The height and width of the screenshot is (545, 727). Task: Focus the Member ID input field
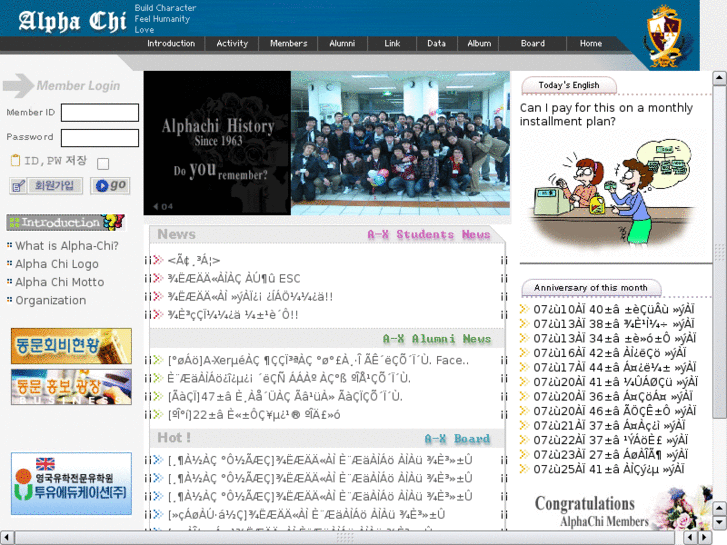click(x=100, y=113)
